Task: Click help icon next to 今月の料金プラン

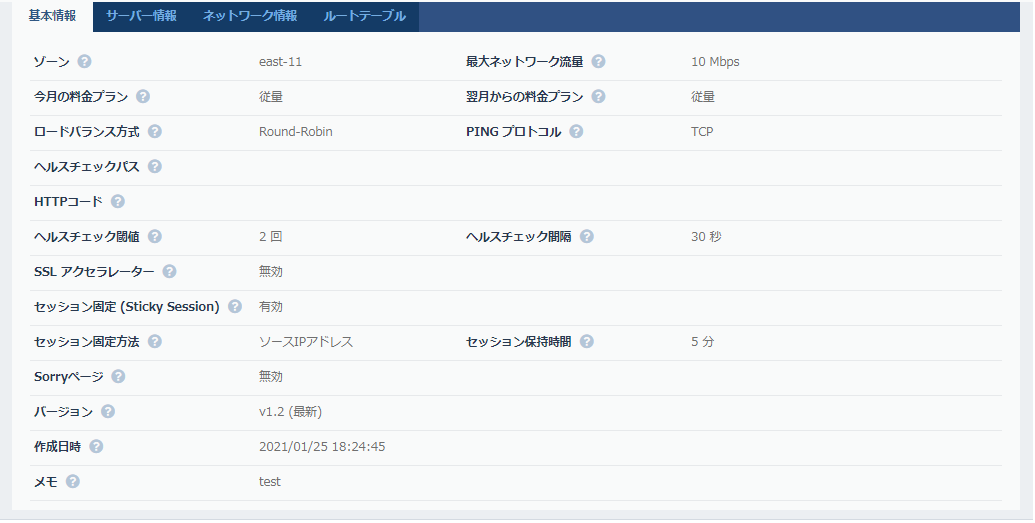Action: tap(143, 97)
